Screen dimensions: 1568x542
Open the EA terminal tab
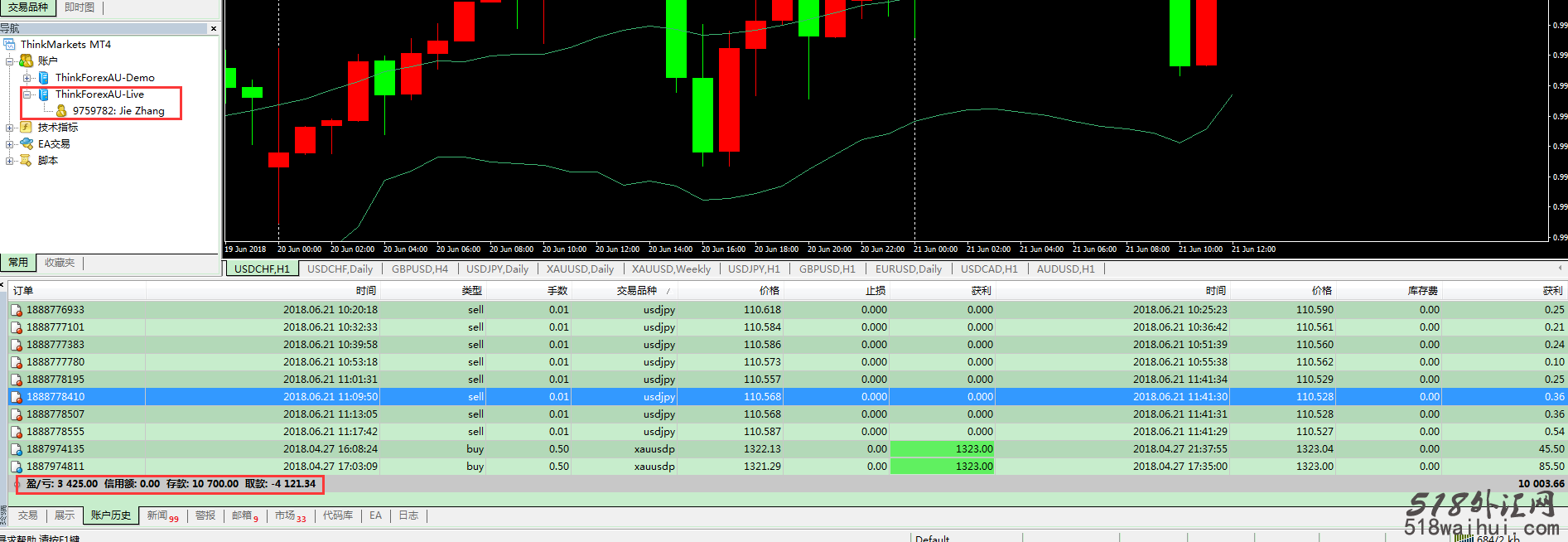[x=375, y=515]
